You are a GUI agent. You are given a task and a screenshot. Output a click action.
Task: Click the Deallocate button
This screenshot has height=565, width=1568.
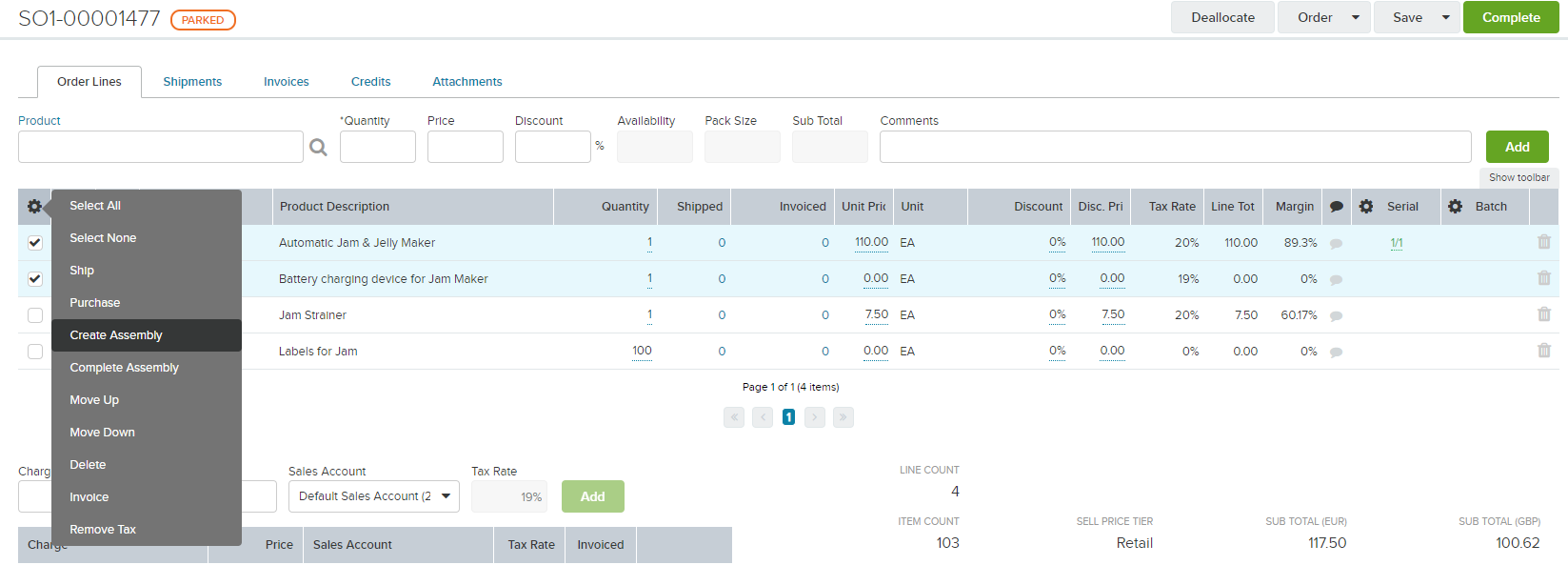[x=1222, y=17]
